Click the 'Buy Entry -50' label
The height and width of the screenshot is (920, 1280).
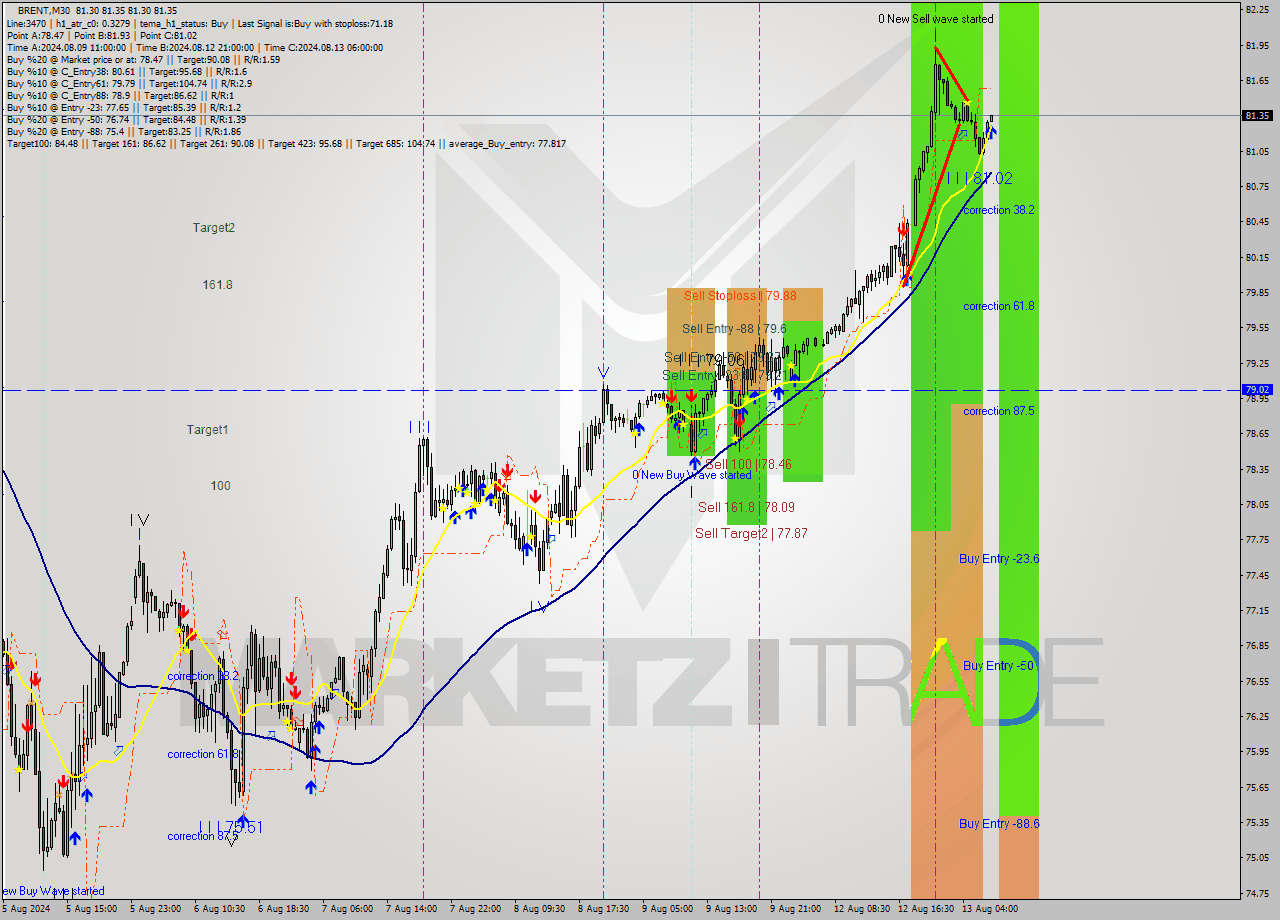997,666
